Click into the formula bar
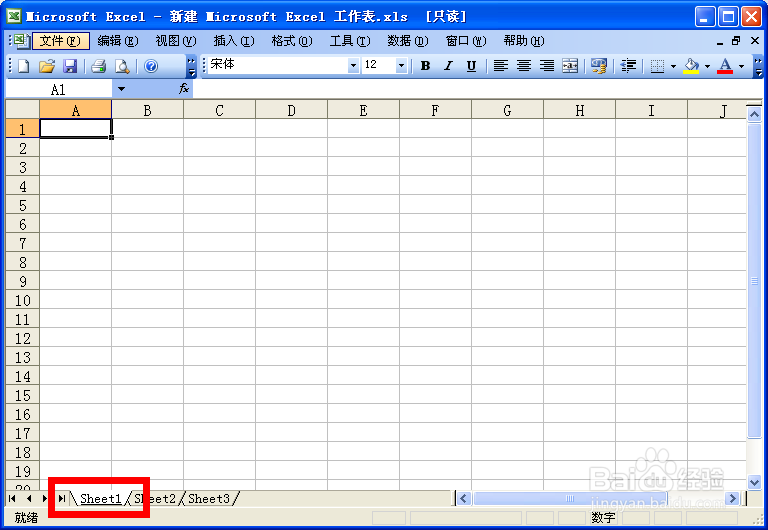The width and height of the screenshot is (768, 530). (x=478, y=89)
